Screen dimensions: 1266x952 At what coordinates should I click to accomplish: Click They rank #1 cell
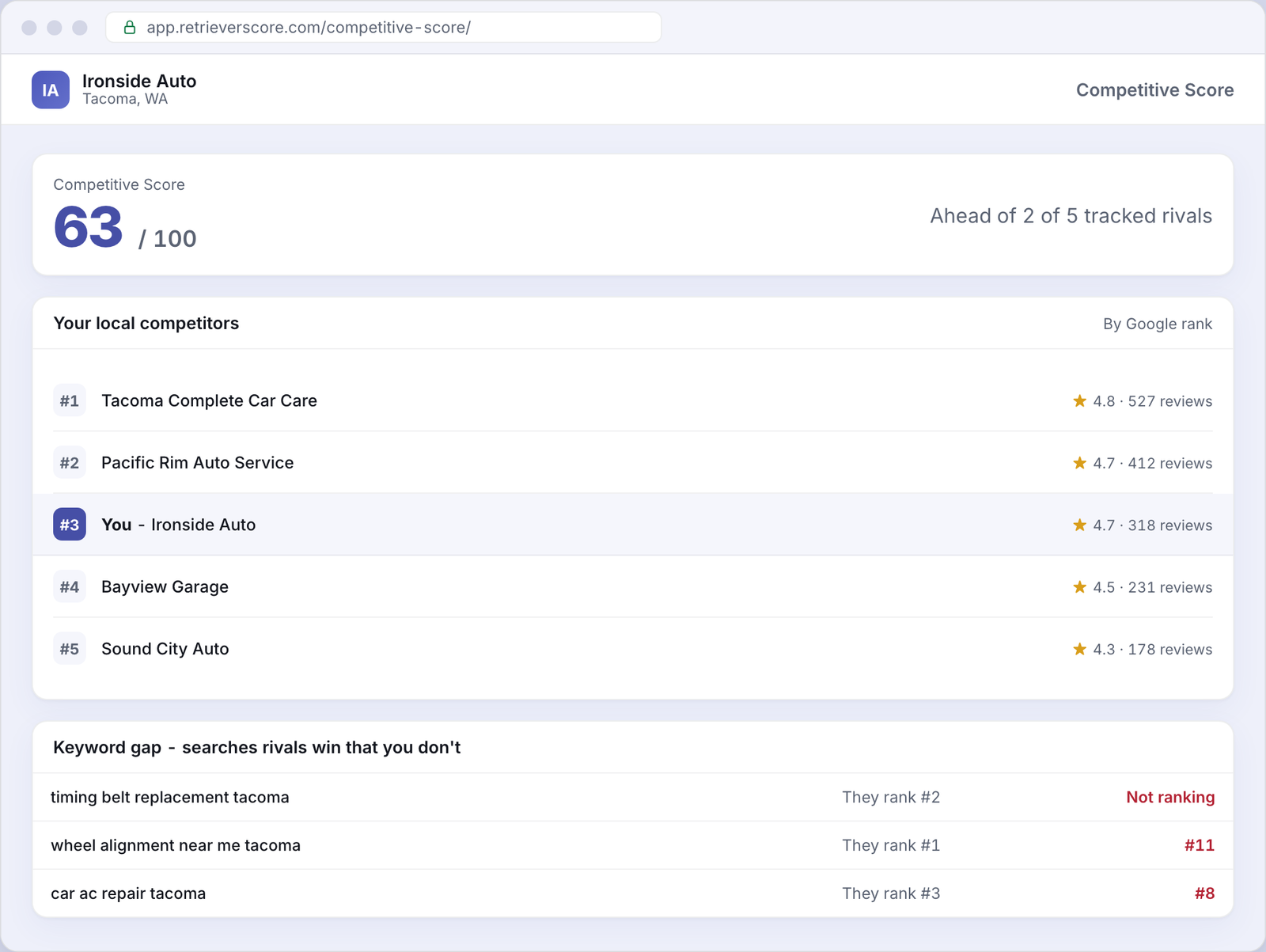(x=891, y=845)
